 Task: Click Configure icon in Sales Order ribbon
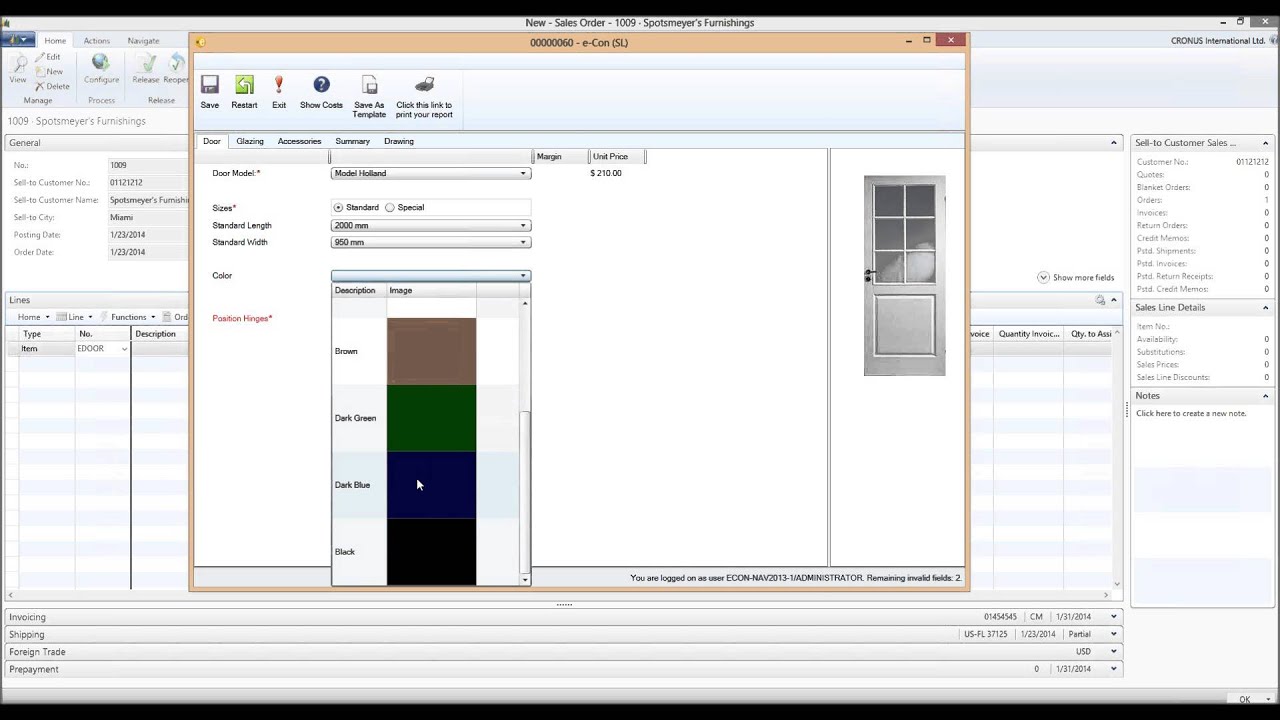101,63
